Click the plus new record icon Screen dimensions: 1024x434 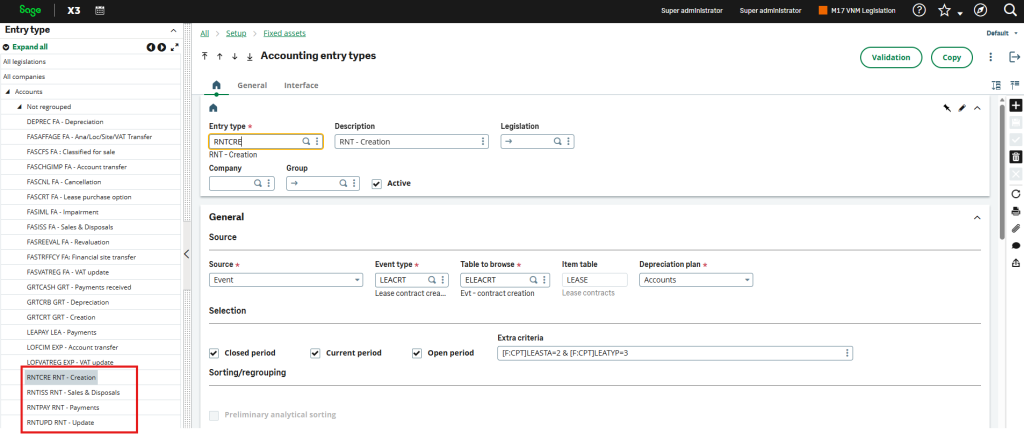(1016, 105)
